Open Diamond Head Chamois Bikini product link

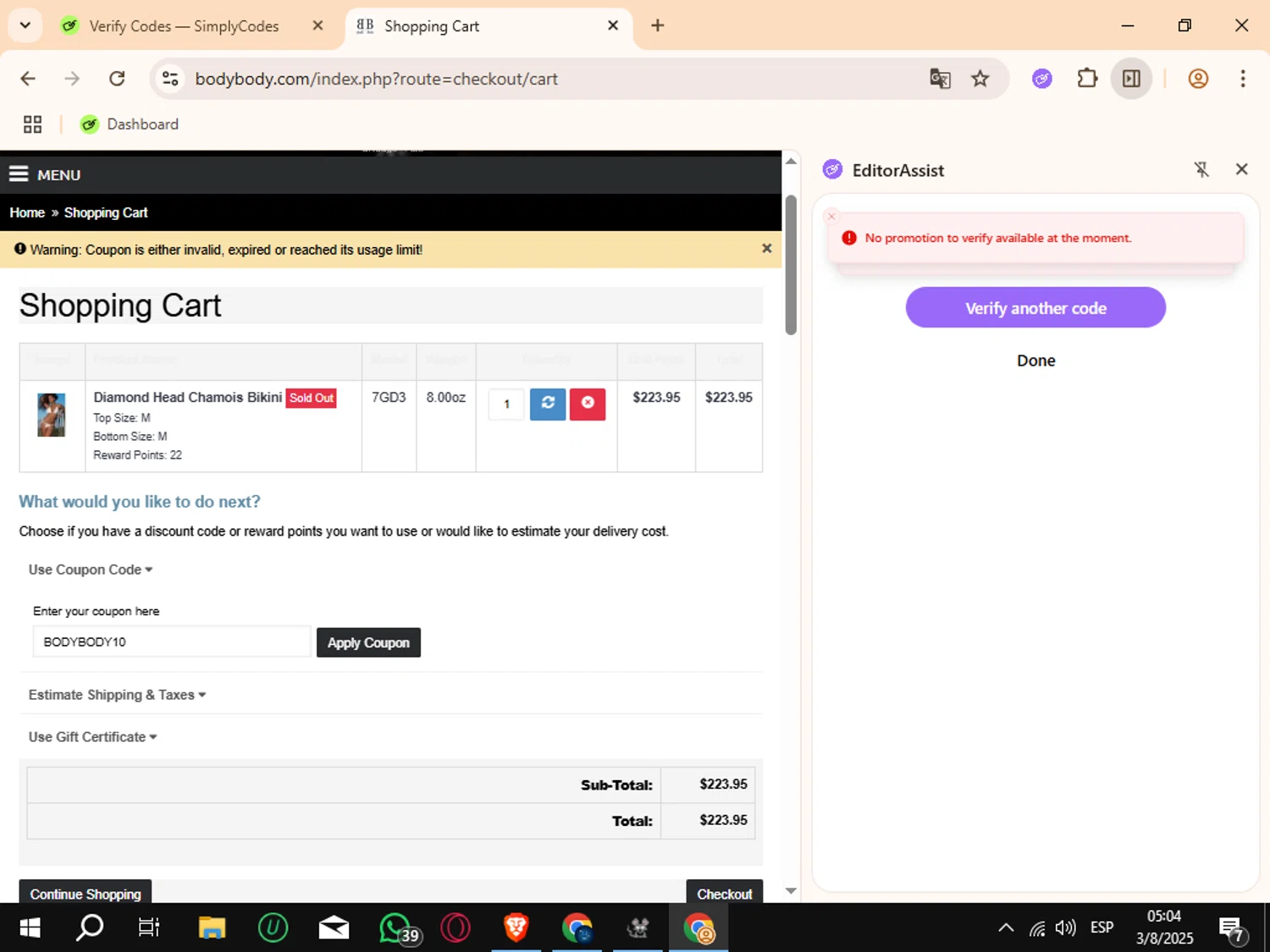[188, 397]
